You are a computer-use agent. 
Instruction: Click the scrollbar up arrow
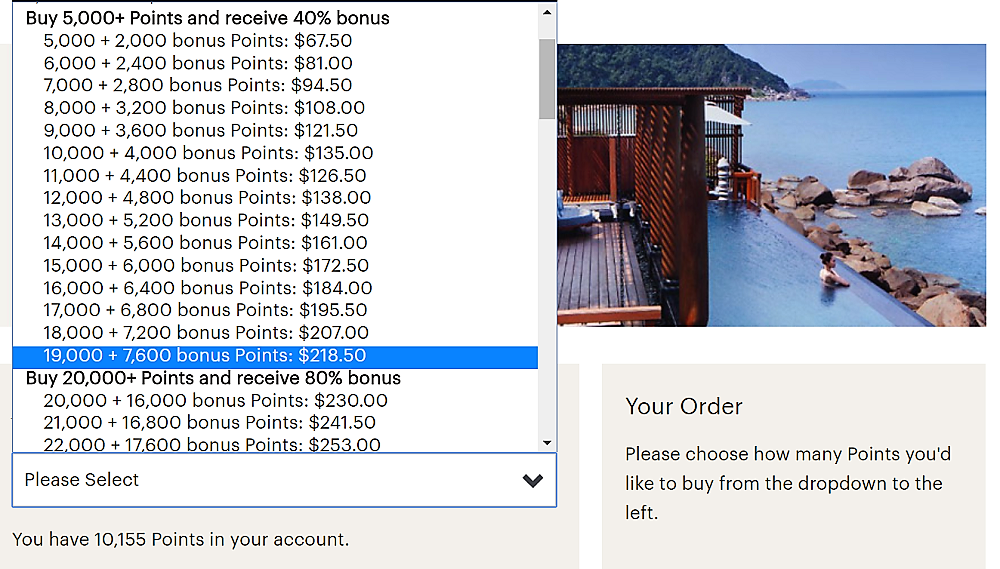click(x=547, y=13)
